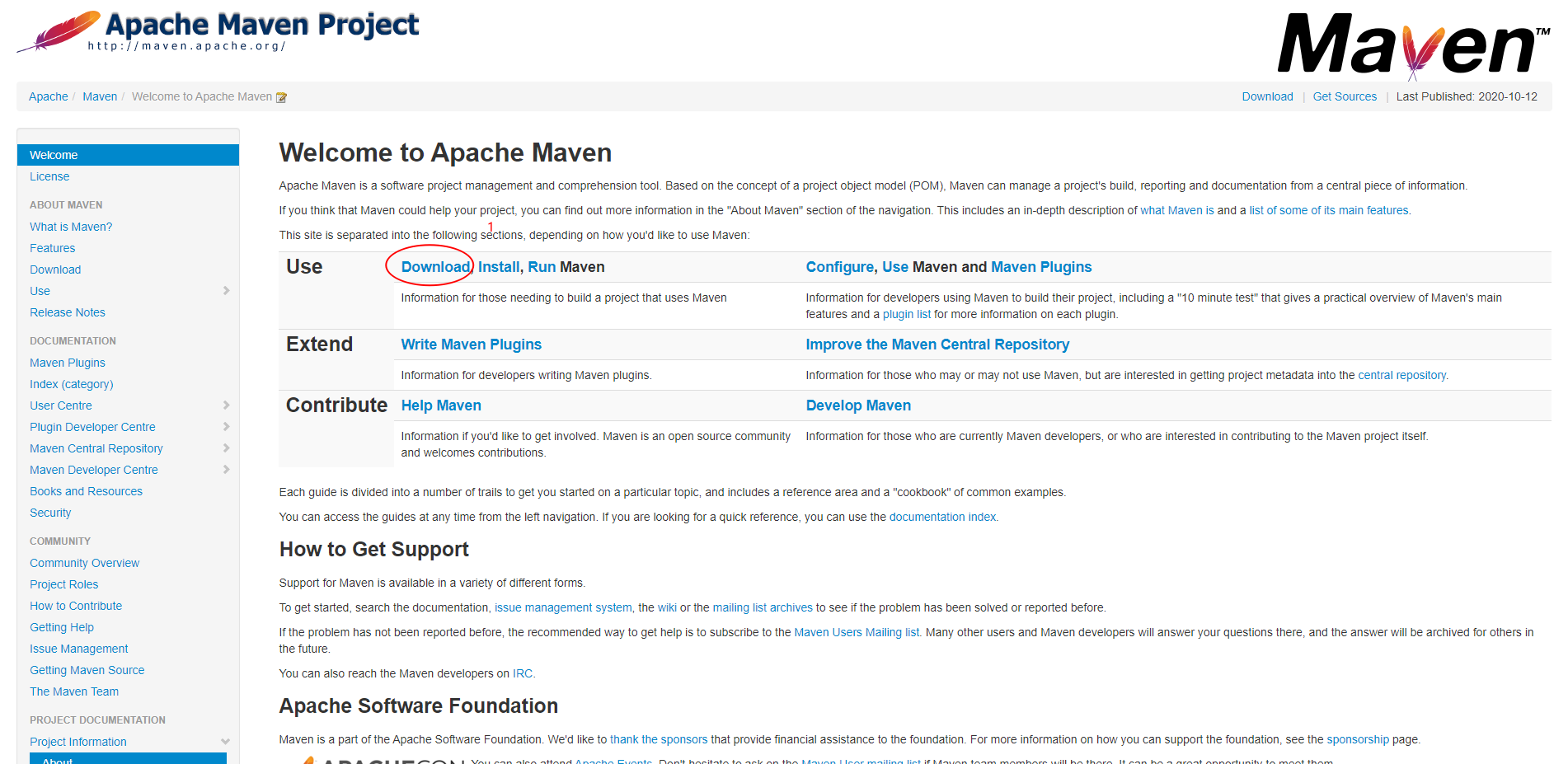1568x764 pixels.
Task: Open the Features sidebar link
Action: [53, 248]
